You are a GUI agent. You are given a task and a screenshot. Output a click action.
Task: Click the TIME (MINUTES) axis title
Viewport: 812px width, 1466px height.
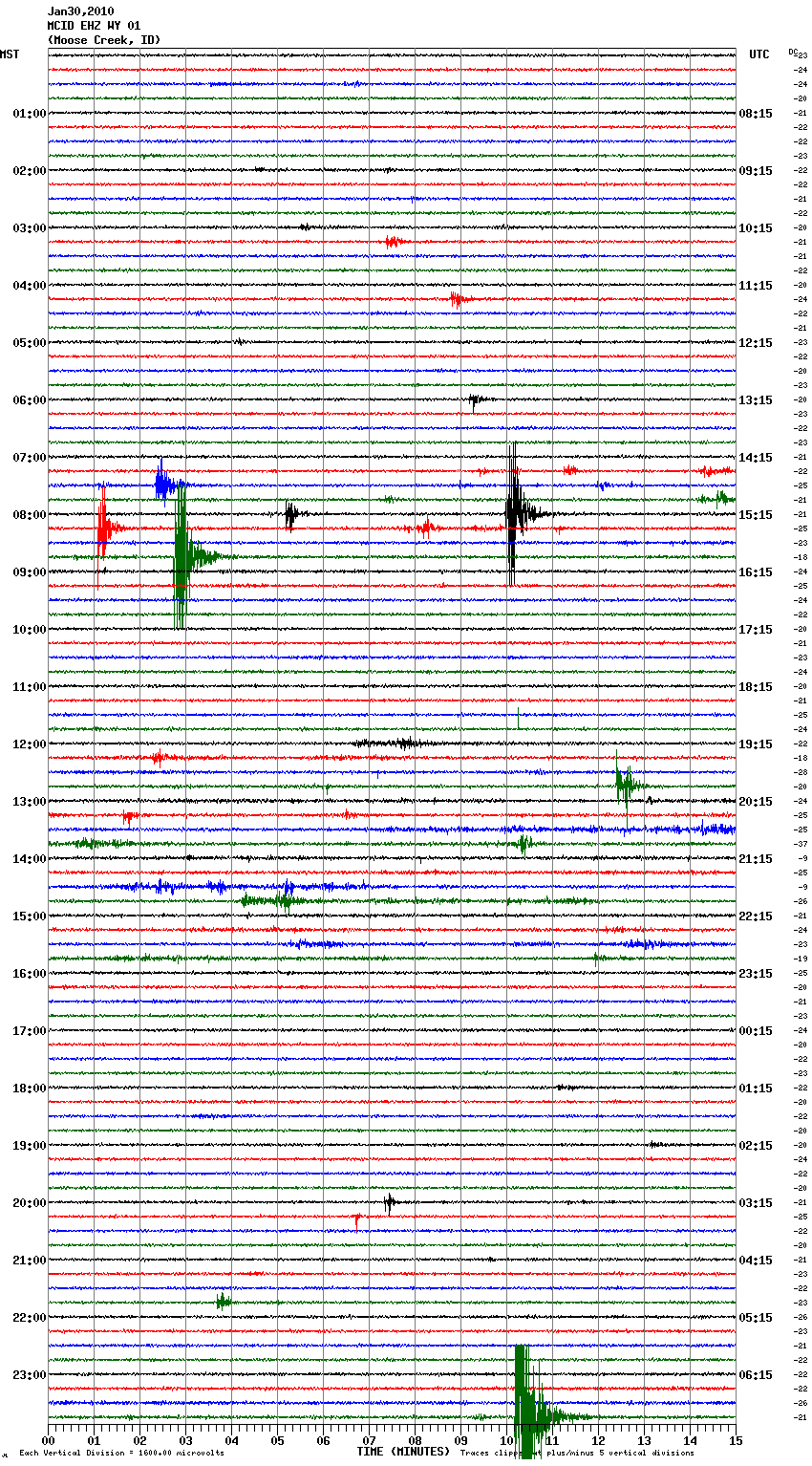[403, 1452]
